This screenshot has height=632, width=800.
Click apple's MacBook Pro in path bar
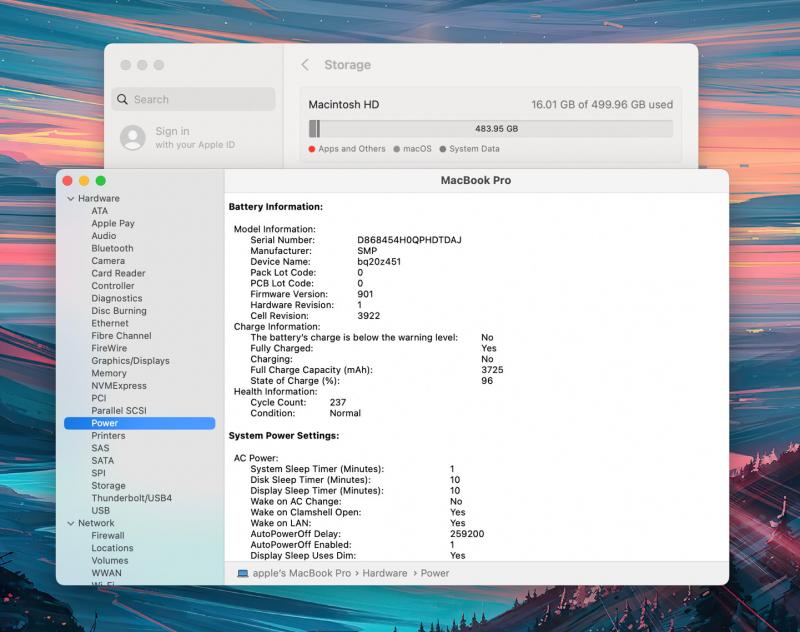(x=302, y=573)
